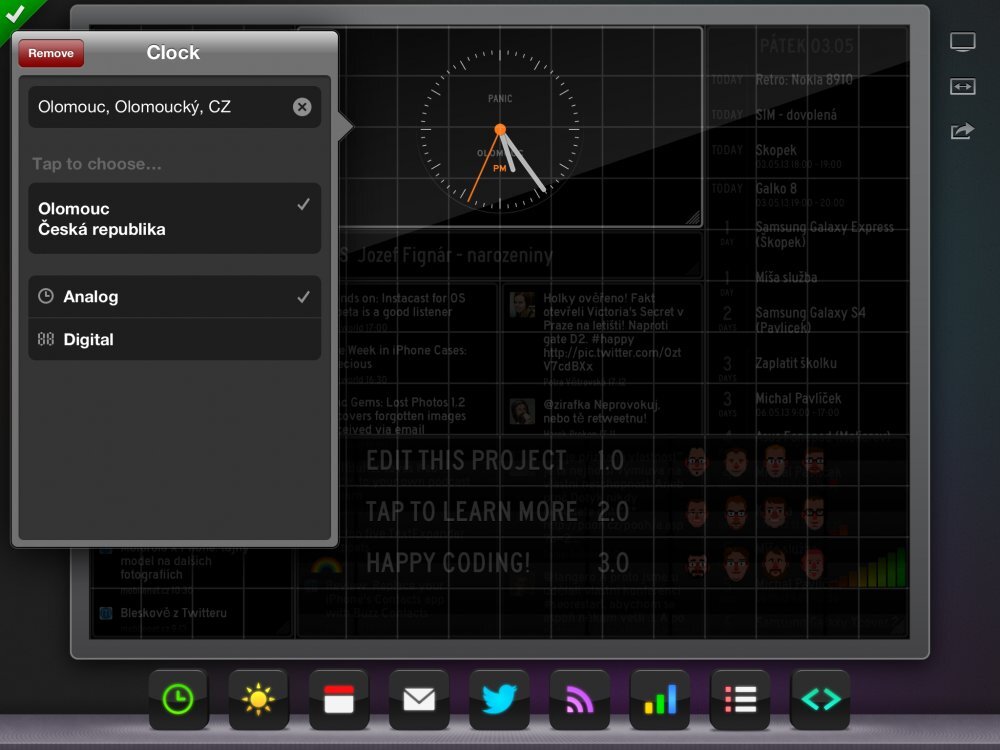
Task: Click the TV display output icon
Action: click(962, 41)
